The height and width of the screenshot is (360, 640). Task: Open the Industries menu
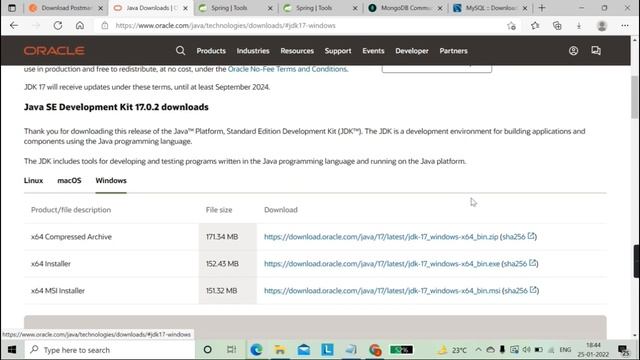pyautogui.click(x=253, y=51)
